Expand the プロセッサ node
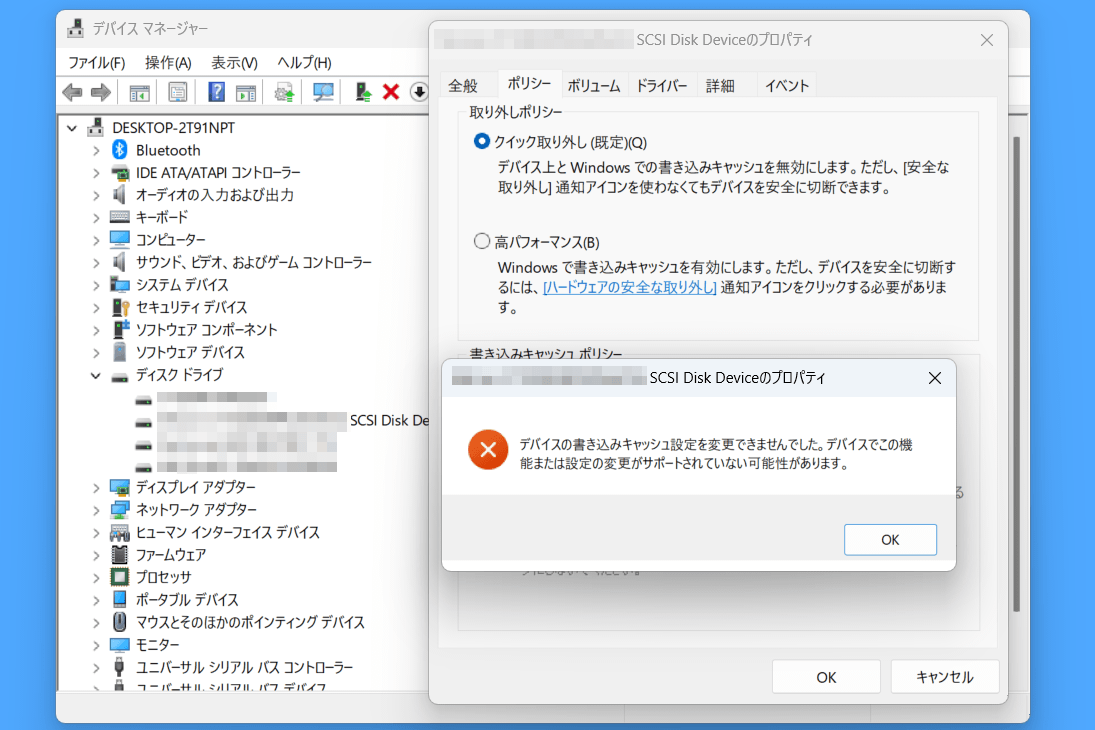 96,577
